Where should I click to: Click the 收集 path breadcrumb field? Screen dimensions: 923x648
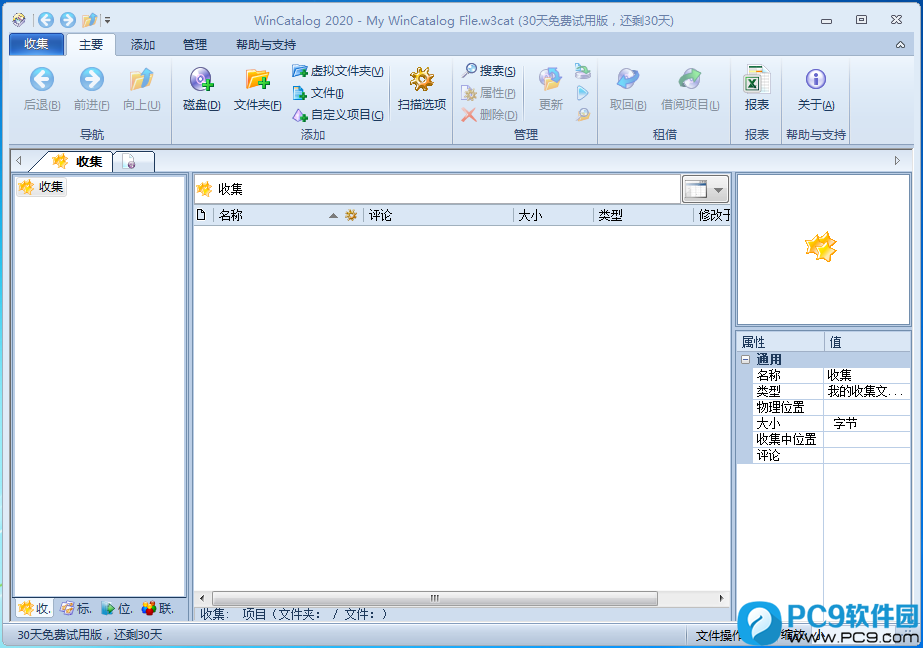[437, 189]
